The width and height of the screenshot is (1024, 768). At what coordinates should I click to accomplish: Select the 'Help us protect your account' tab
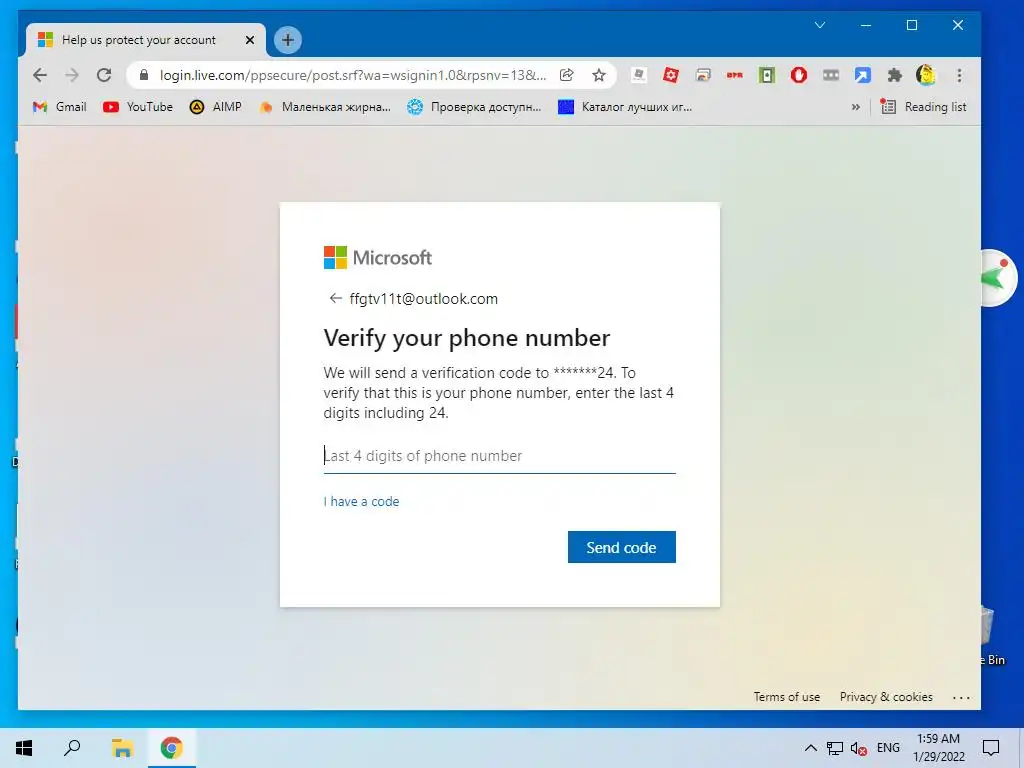coord(146,40)
